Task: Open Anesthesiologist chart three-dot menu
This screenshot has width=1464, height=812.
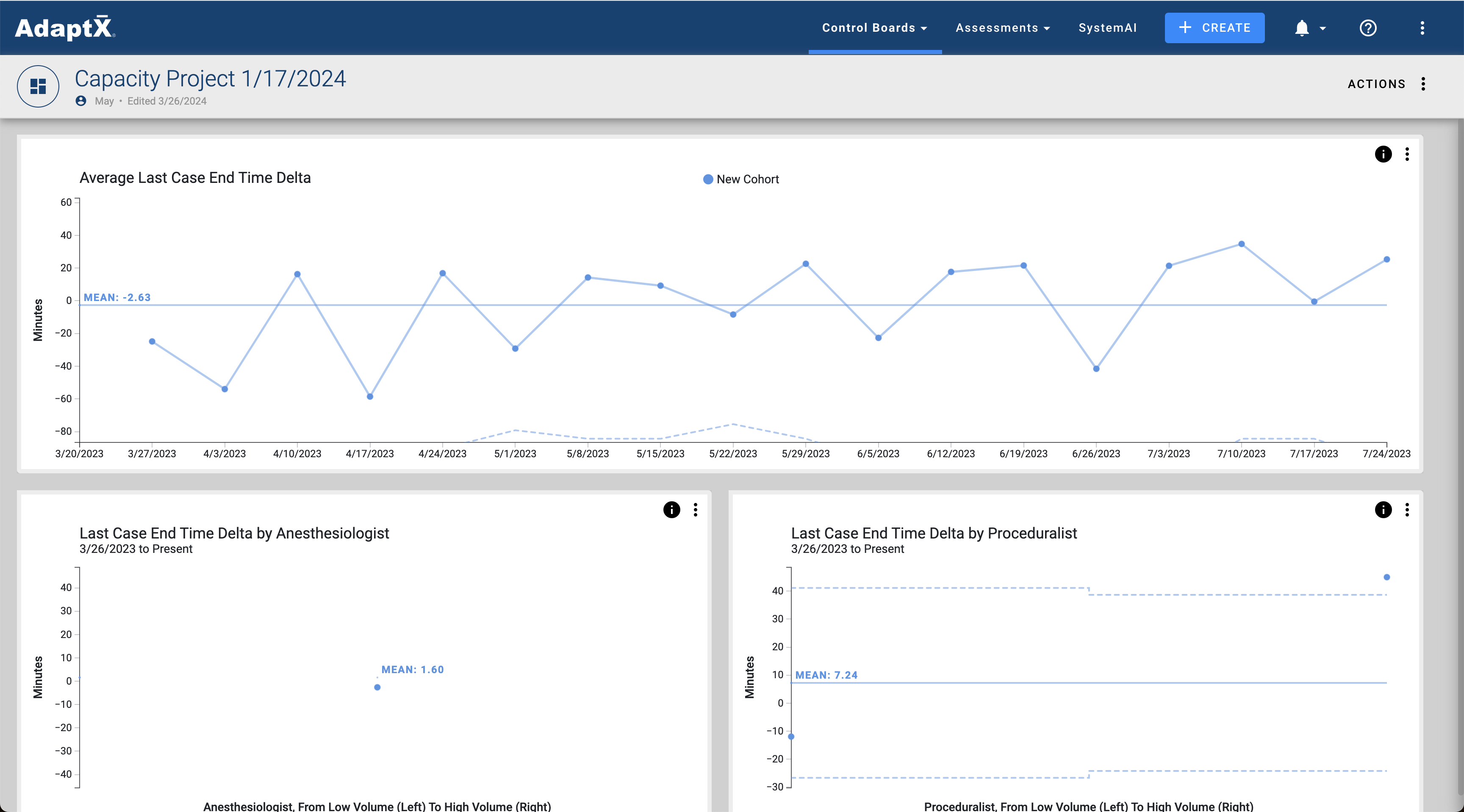Action: [695, 509]
